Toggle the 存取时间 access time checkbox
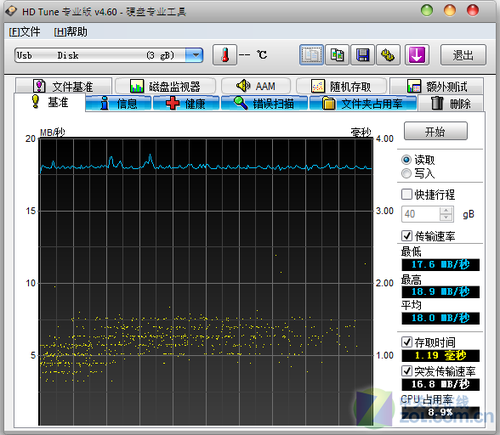This screenshot has width=500, height=435. [406, 342]
